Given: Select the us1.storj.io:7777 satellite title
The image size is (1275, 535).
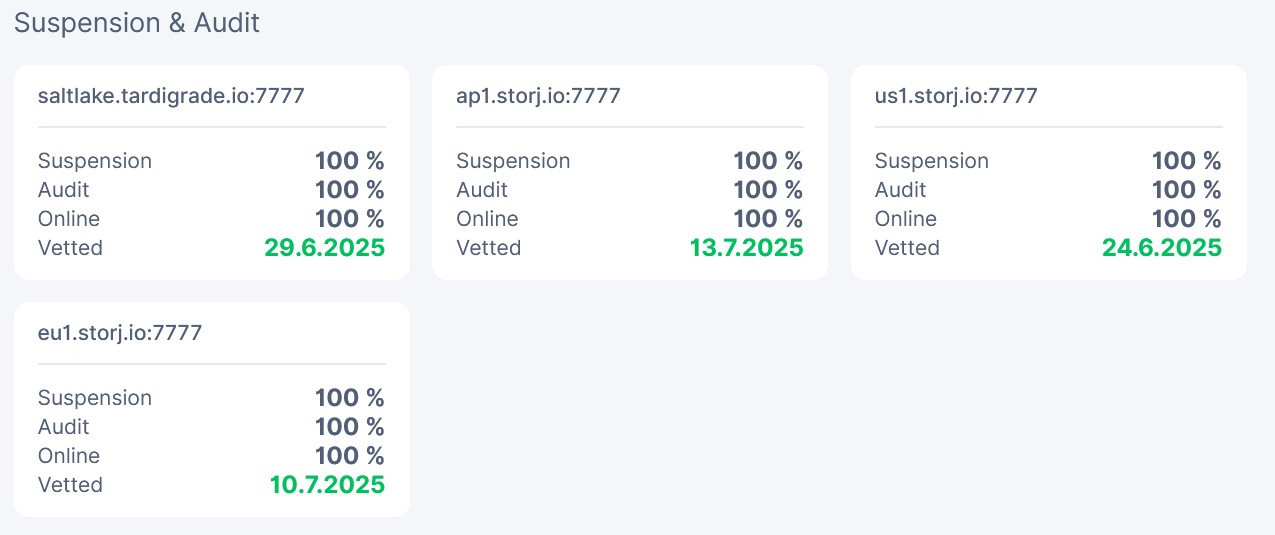Looking at the screenshot, I should click(x=956, y=97).
